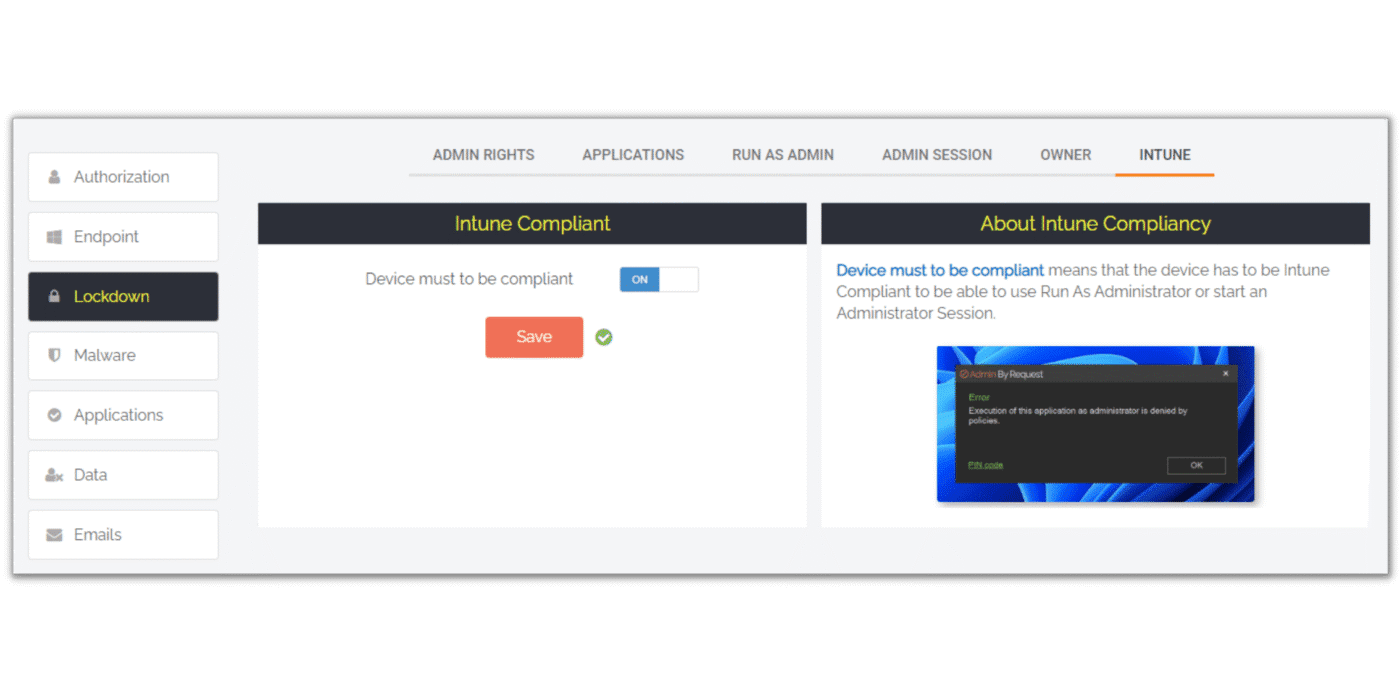The width and height of the screenshot is (1400, 693).
Task: Open the Owner tab
Action: [1065, 155]
